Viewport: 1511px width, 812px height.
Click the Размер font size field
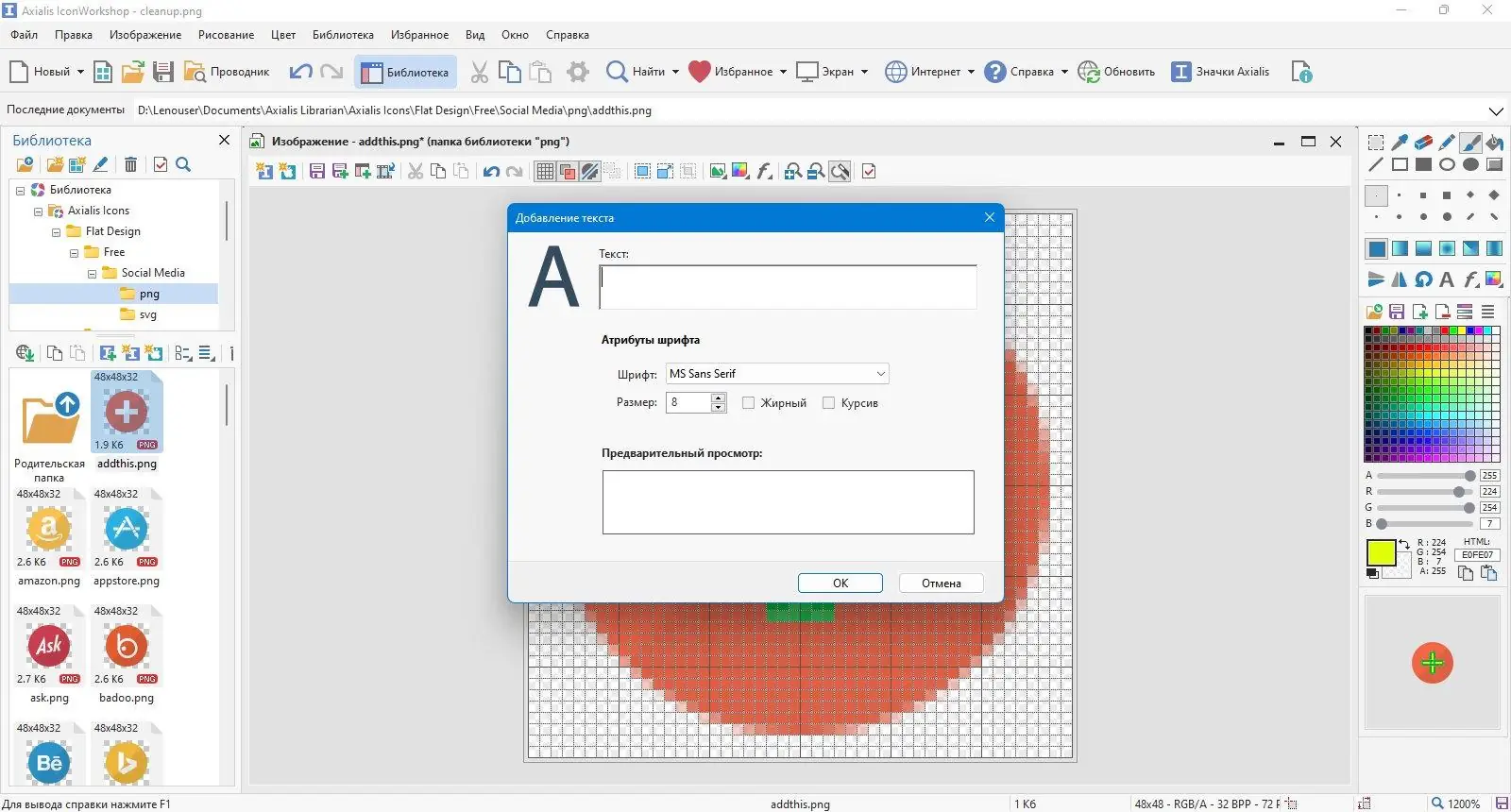(x=689, y=403)
